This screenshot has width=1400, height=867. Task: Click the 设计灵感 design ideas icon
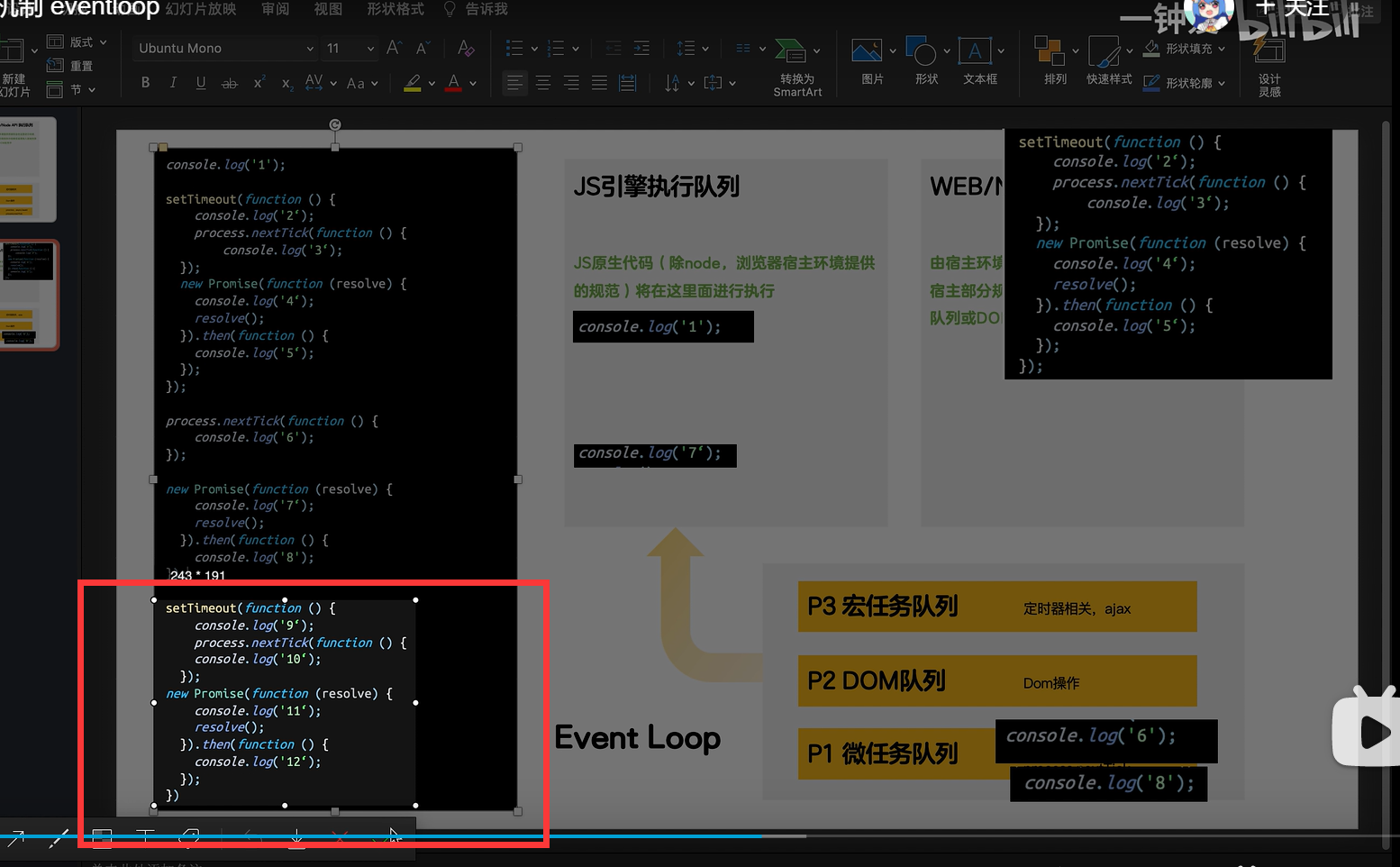click(x=1268, y=52)
